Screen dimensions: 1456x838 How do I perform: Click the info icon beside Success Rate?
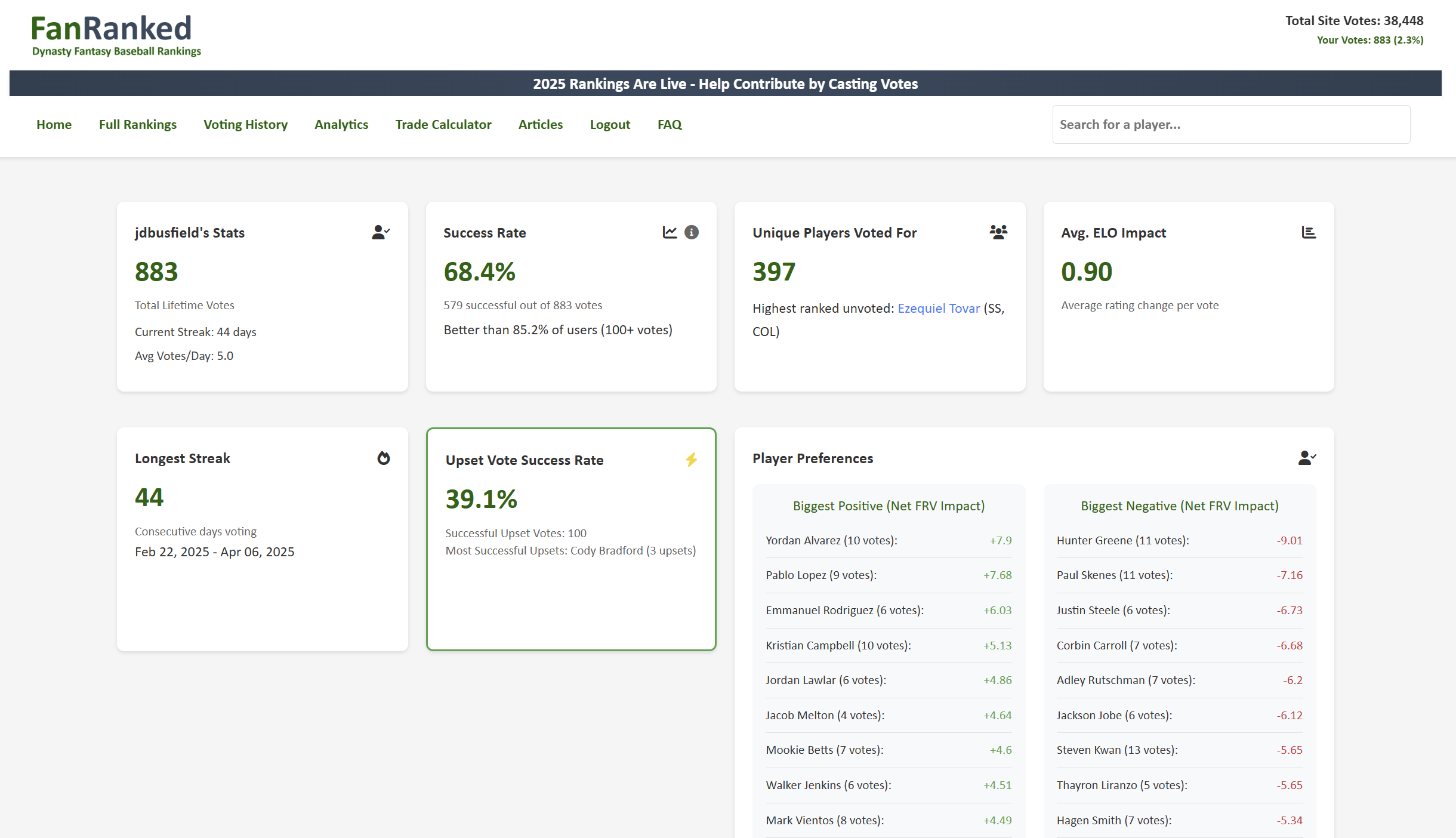coord(692,232)
